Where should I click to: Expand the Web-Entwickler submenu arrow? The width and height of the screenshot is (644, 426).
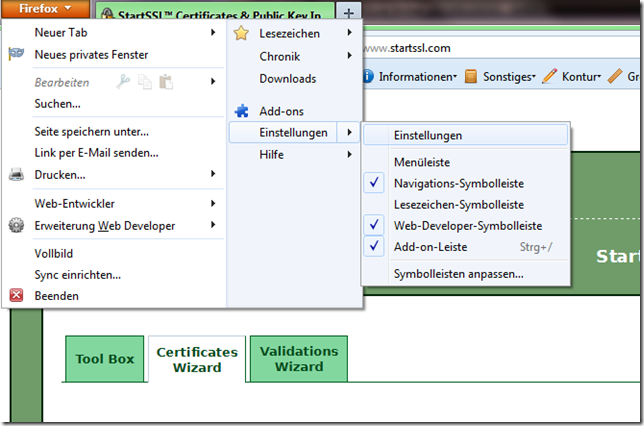pyautogui.click(x=213, y=203)
